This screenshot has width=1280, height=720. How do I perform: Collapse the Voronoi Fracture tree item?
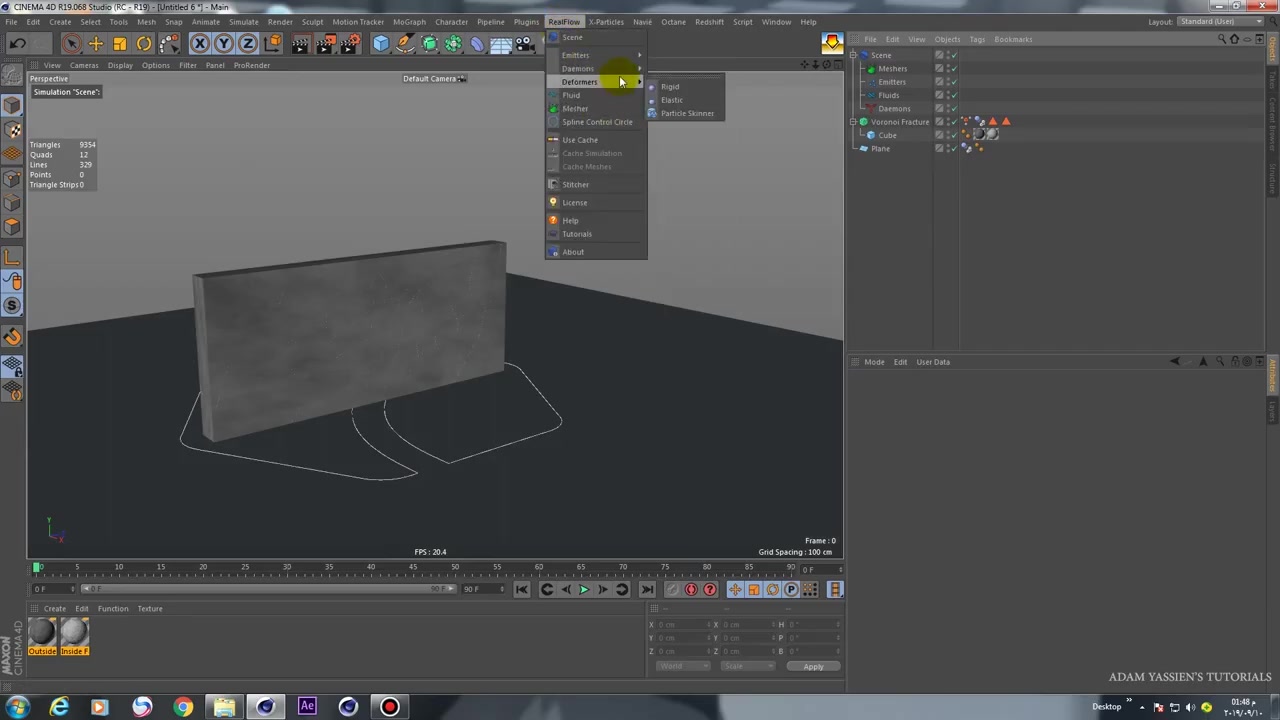tap(853, 122)
